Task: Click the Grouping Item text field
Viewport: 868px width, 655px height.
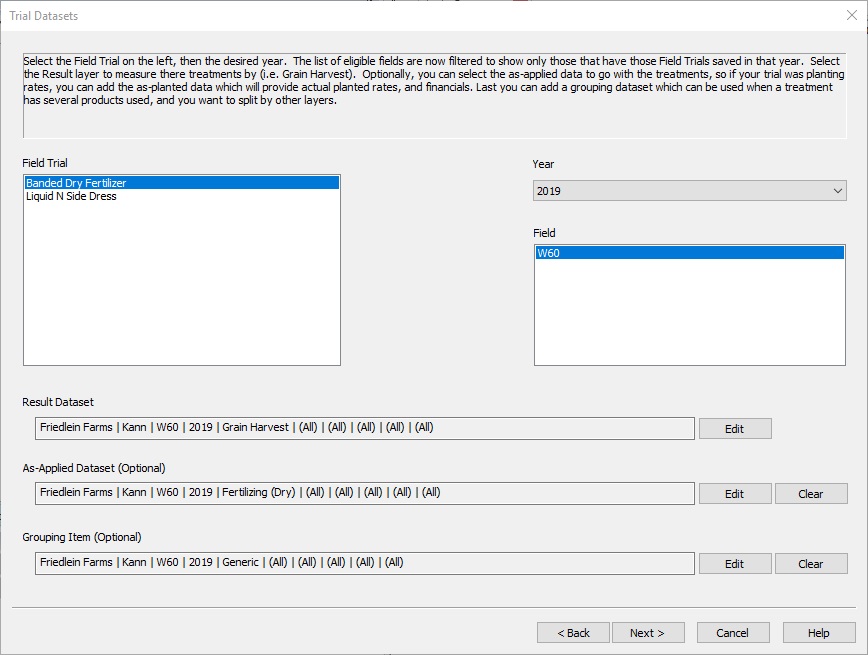Action: click(364, 563)
